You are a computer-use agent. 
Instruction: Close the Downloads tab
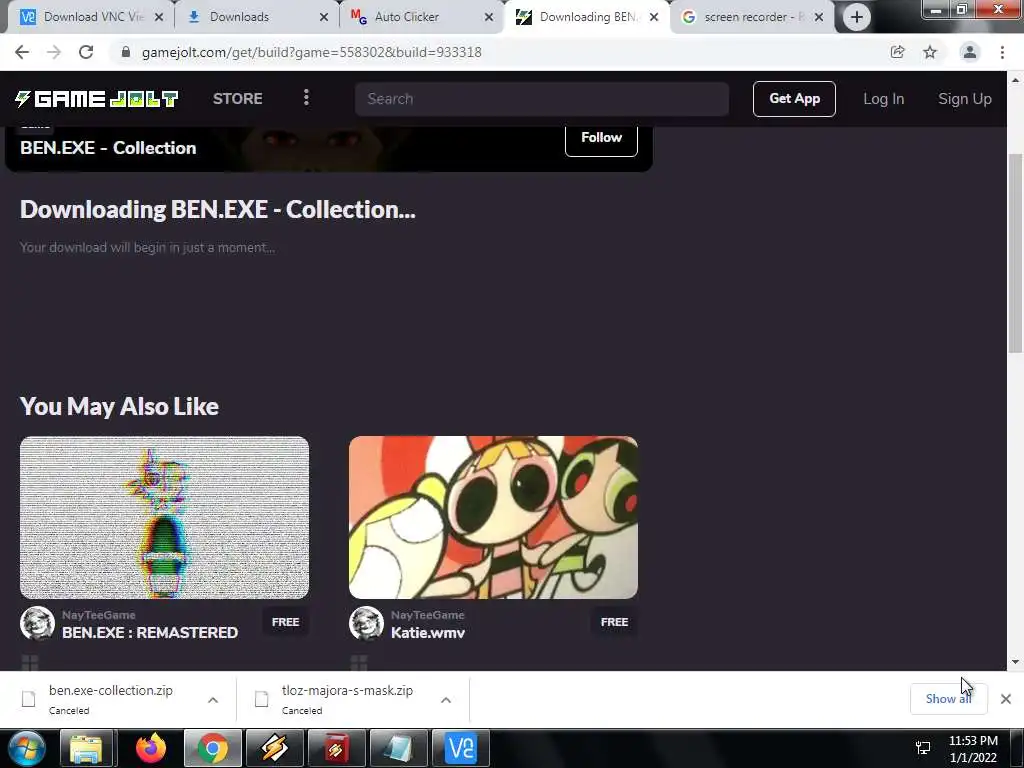[323, 17]
